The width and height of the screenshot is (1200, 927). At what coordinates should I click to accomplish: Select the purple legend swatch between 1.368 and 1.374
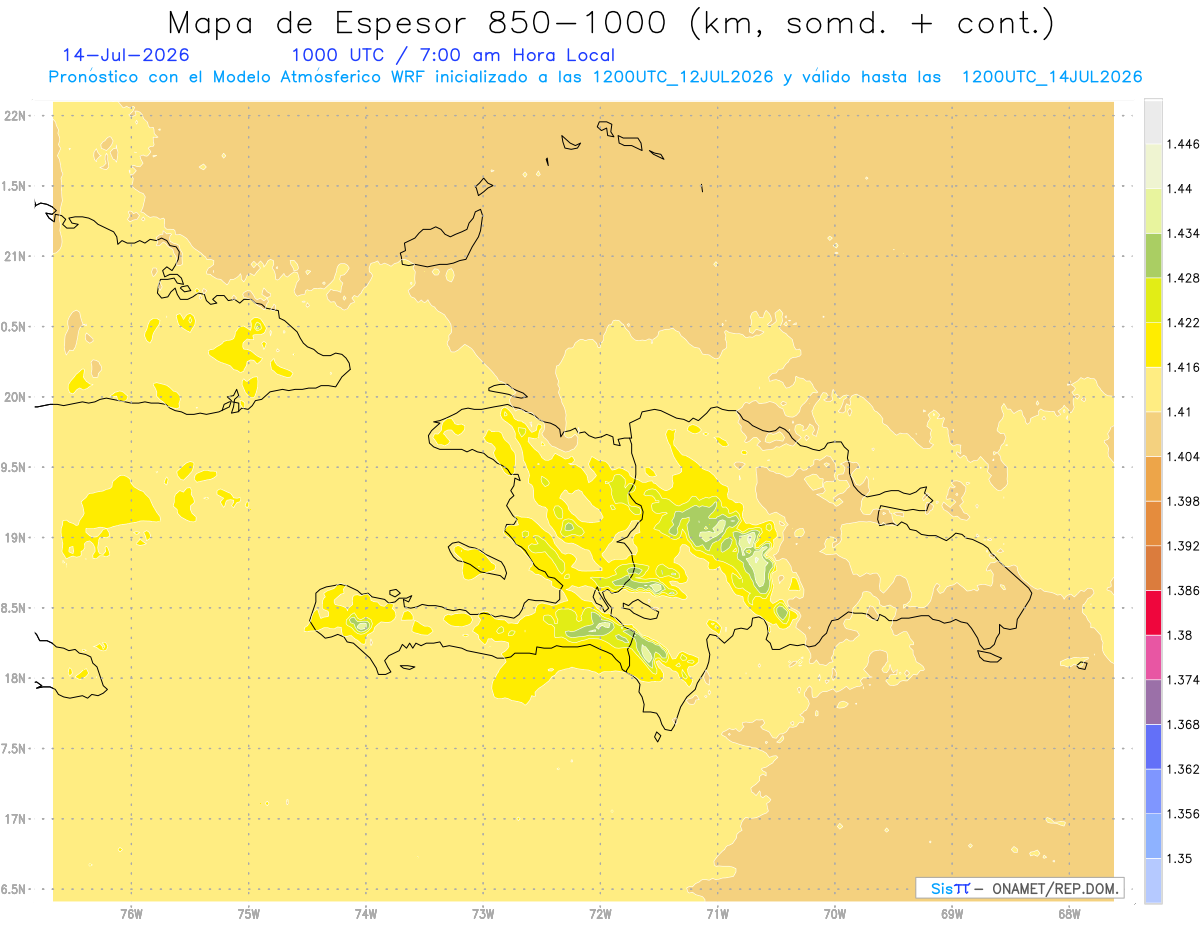(x=1153, y=702)
